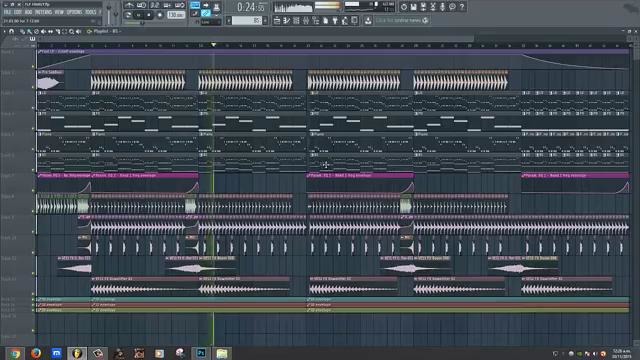The height and width of the screenshot is (360, 640).
Task: Click the playlist horizontal scrollbar
Action: click(255, 39)
